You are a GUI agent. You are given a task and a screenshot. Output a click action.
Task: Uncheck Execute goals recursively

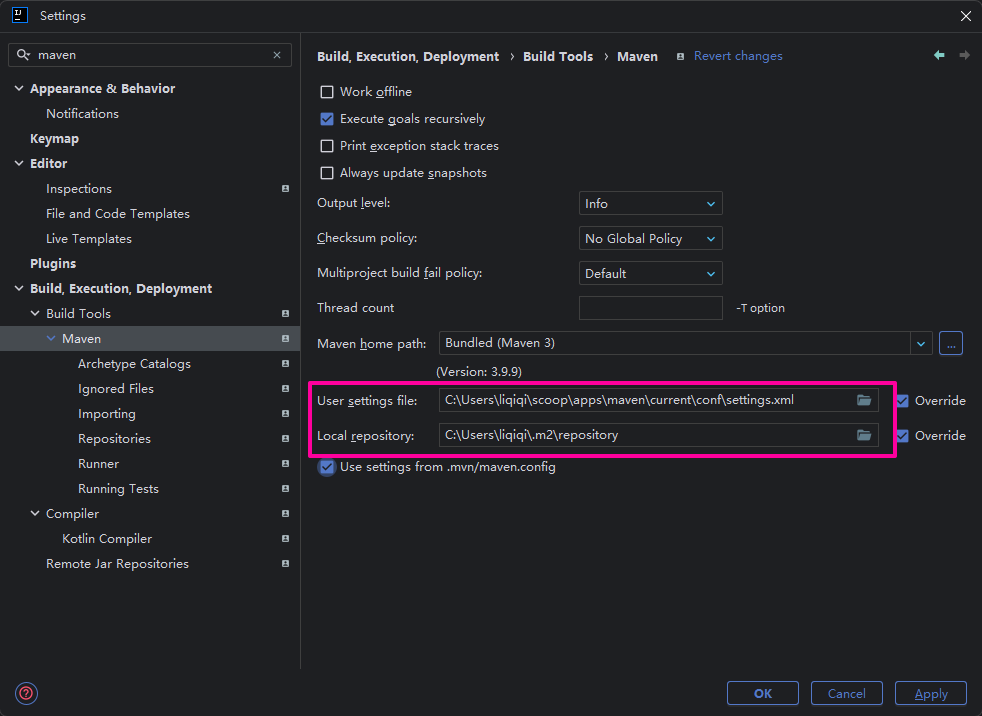coord(327,119)
